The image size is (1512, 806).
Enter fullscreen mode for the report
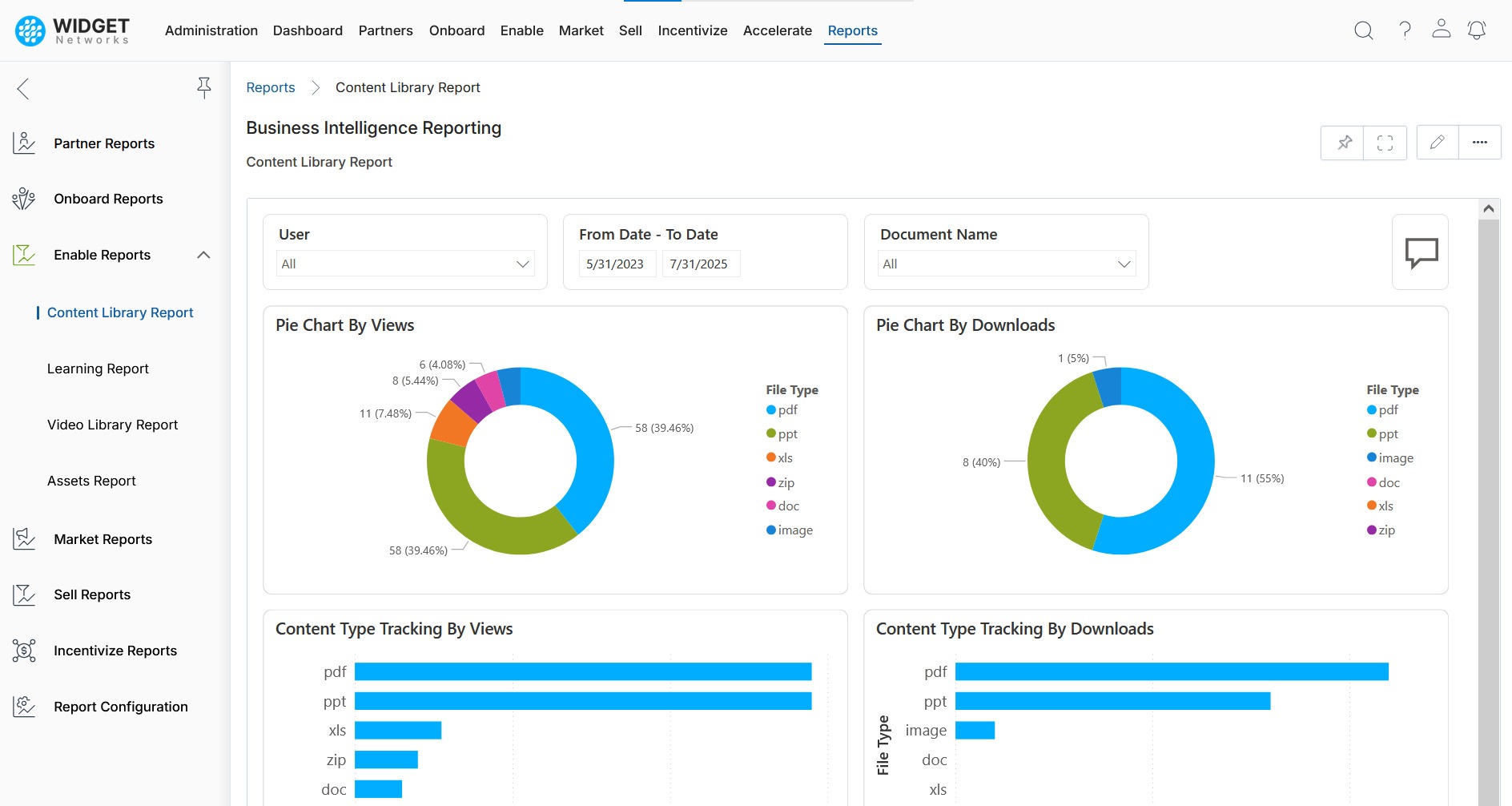(x=1385, y=143)
